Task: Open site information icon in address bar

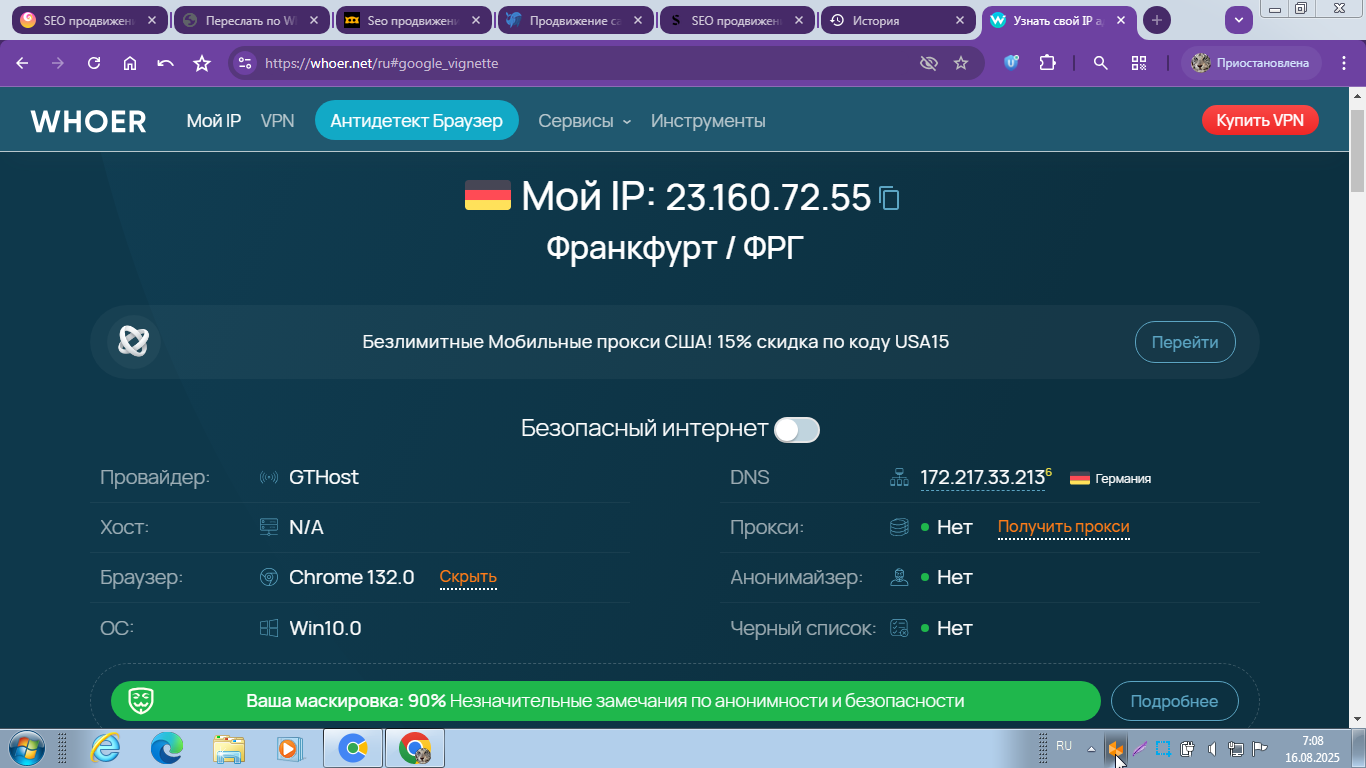Action: tap(245, 63)
